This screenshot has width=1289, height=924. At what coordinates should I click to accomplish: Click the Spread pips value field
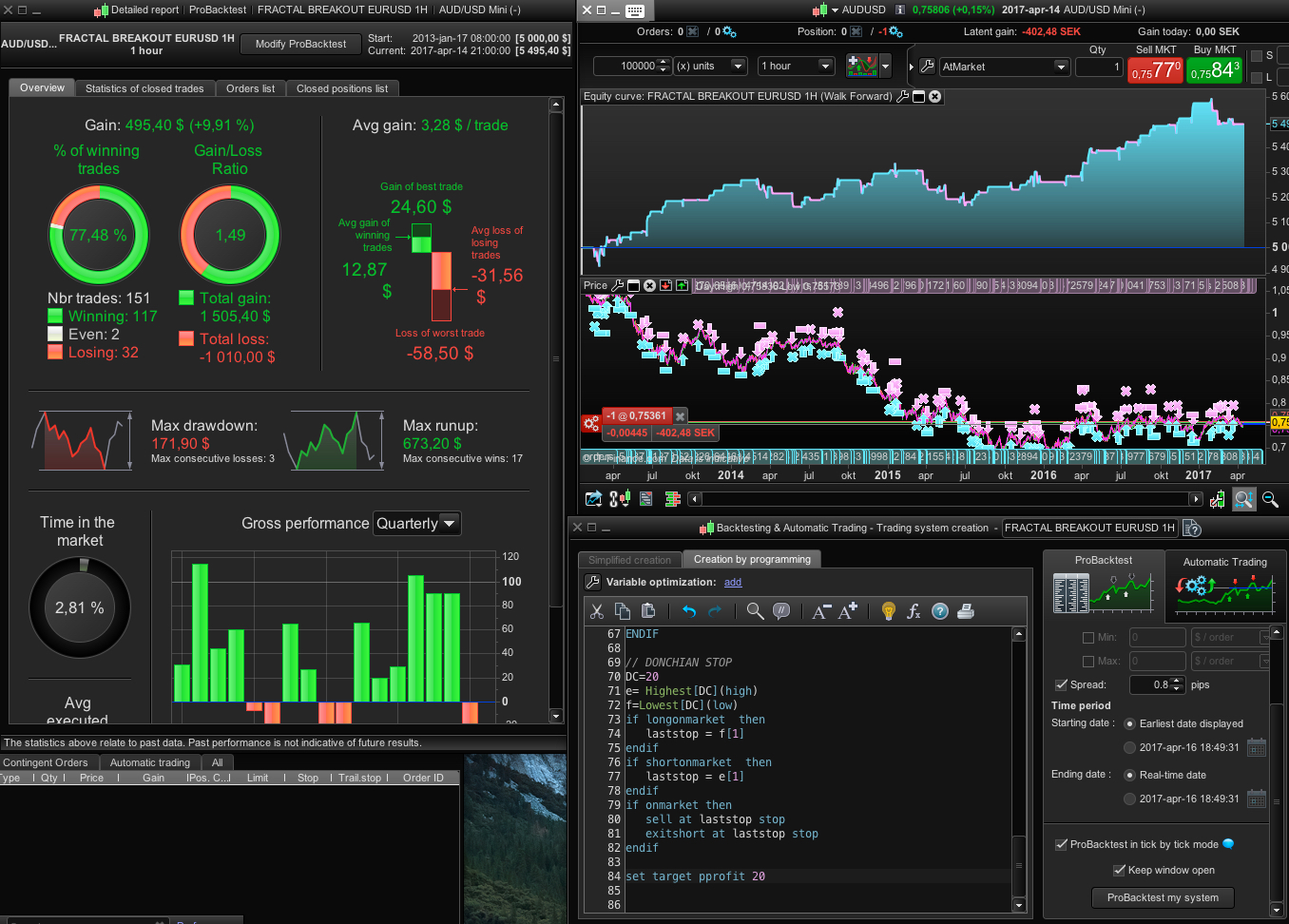point(1150,684)
